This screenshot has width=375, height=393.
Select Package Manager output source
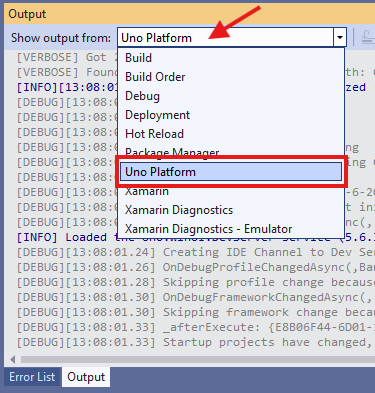pos(231,152)
